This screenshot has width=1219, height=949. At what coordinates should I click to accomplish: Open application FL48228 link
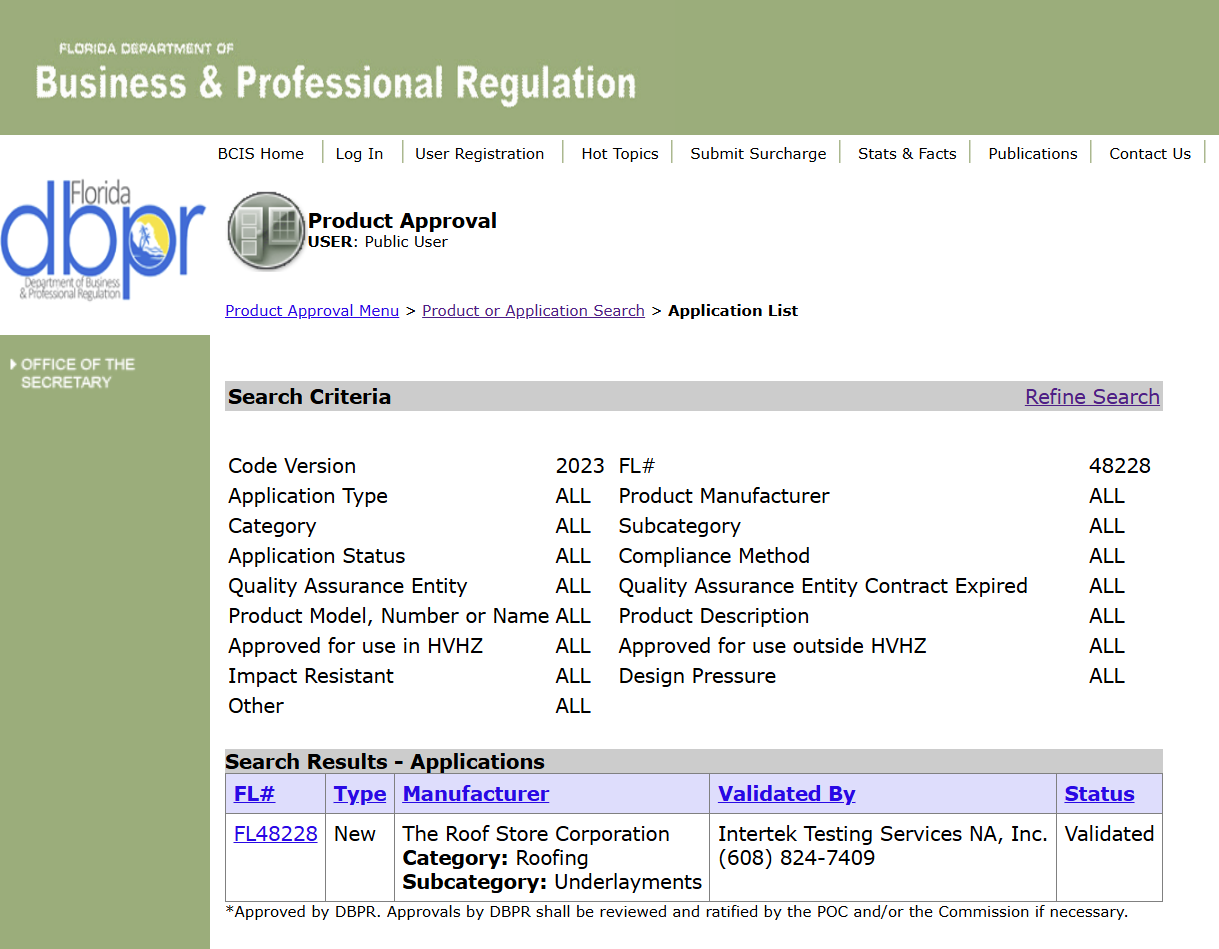276,834
